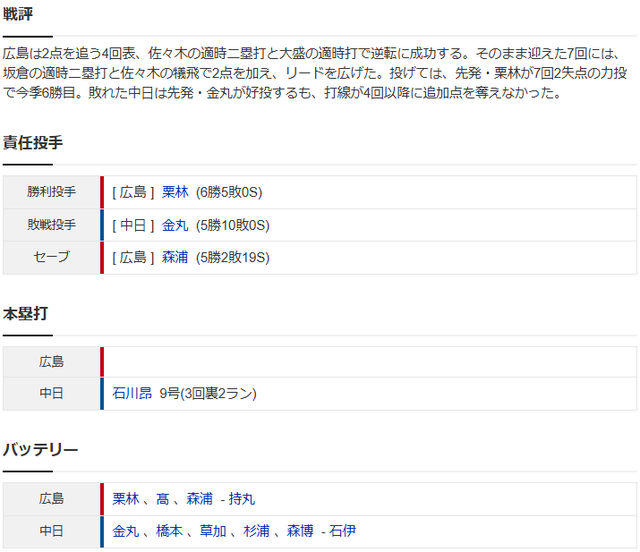Click 森浦 in 広島 battery row
640x552 pixels.
point(200,499)
